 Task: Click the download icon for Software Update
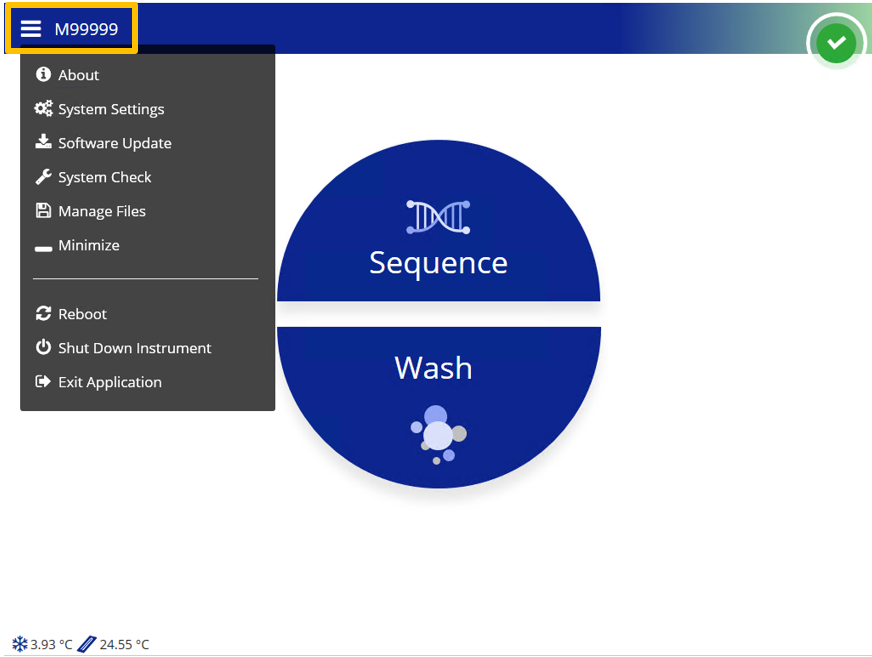coord(42,142)
